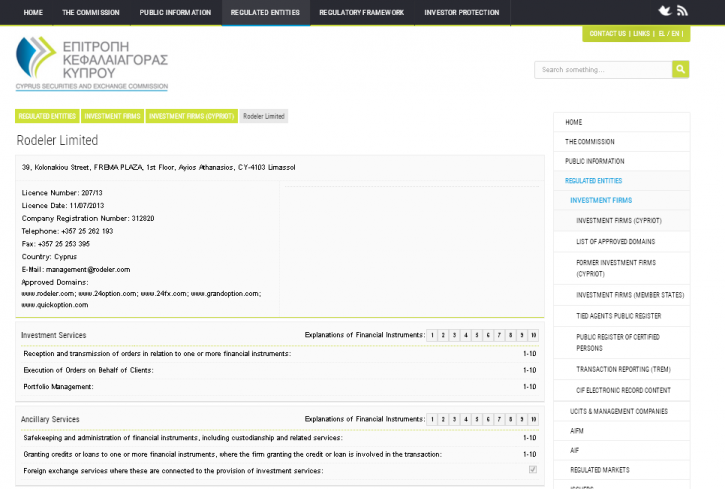Open REGULATORY FRAMEWORK top menu
This screenshot has height=489, width=725.
point(362,12)
